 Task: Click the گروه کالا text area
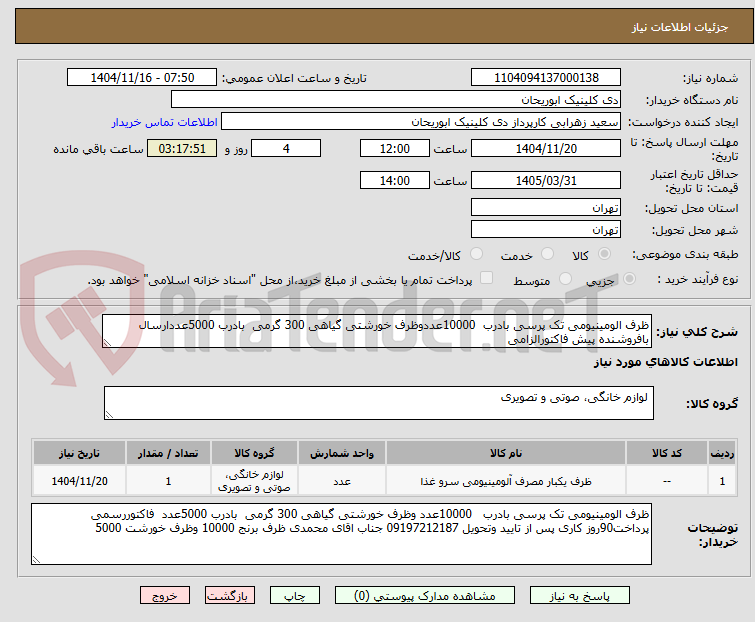tap(378, 403)
